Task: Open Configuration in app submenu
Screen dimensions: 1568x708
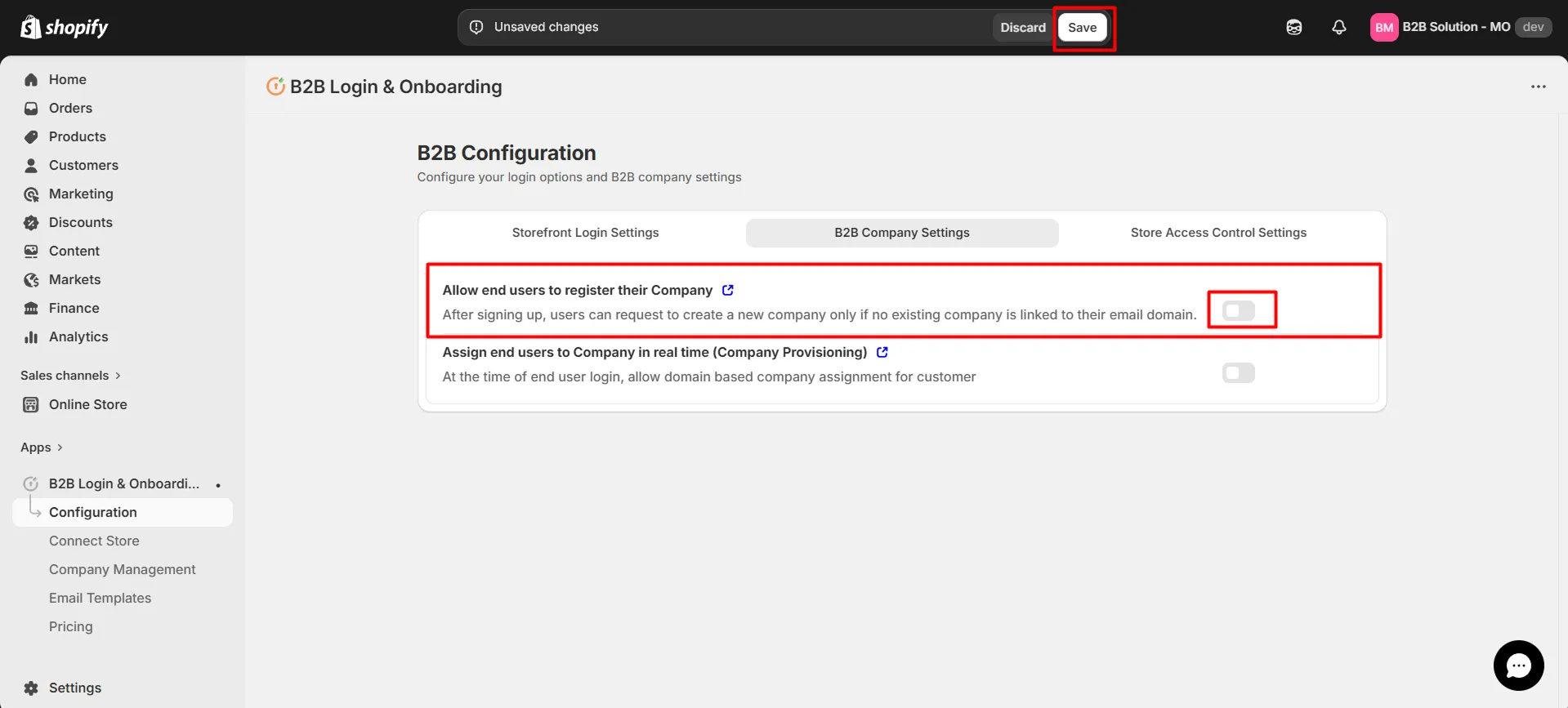Action: [123, 512]
